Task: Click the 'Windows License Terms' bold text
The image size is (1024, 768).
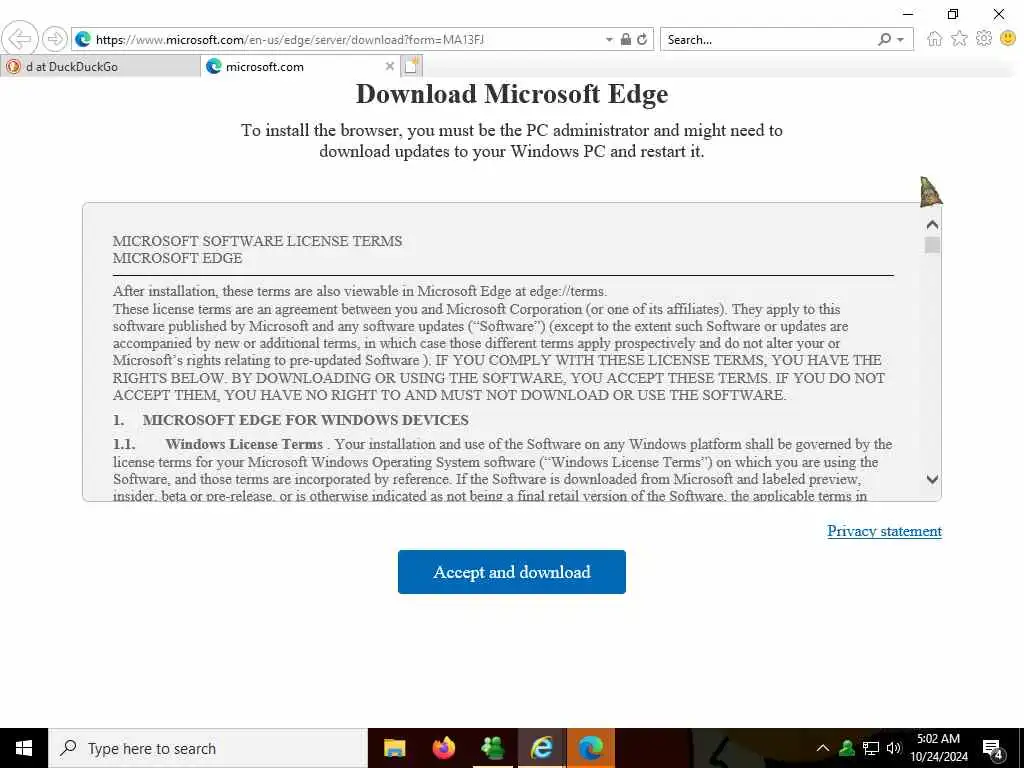Action: coord(244,444)
